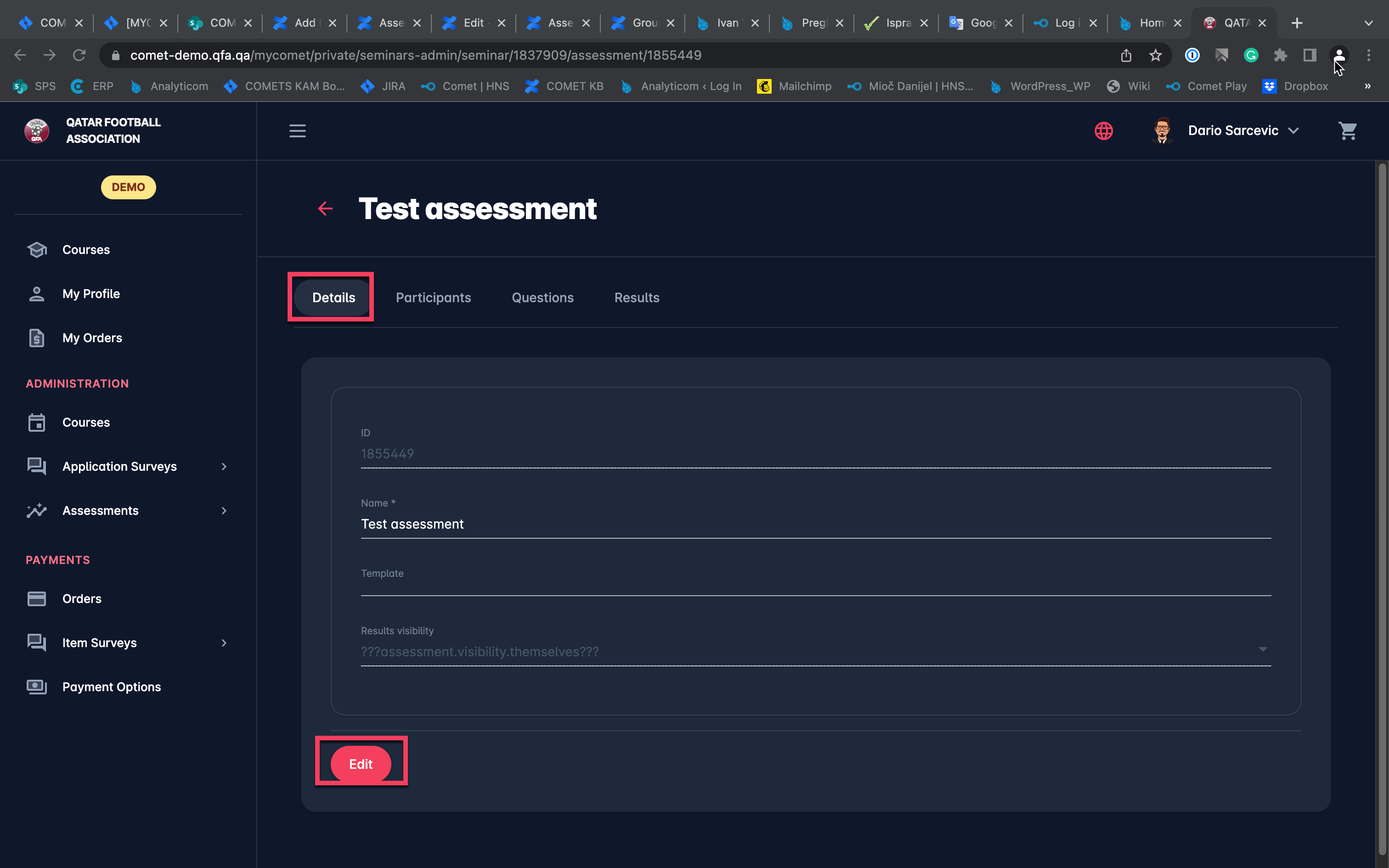Bookmark this page with star icon
The image size is (1389, 868).
(1155, 55)
